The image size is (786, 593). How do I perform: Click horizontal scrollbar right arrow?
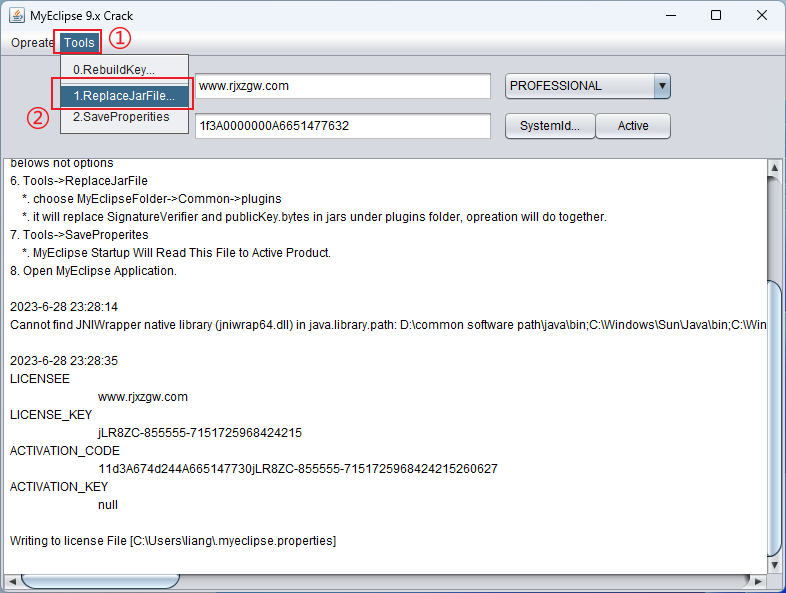point(758,581)
